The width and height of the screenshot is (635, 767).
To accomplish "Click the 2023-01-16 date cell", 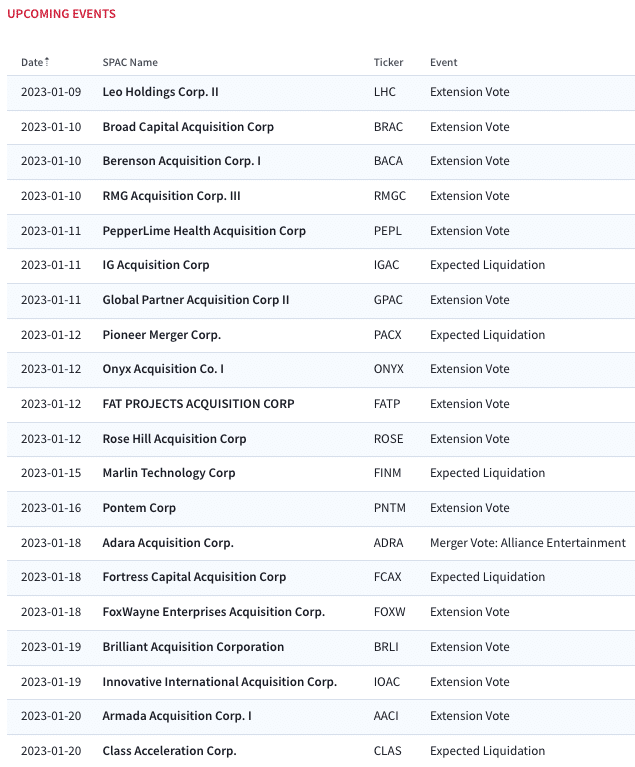I will click(51, 508).
